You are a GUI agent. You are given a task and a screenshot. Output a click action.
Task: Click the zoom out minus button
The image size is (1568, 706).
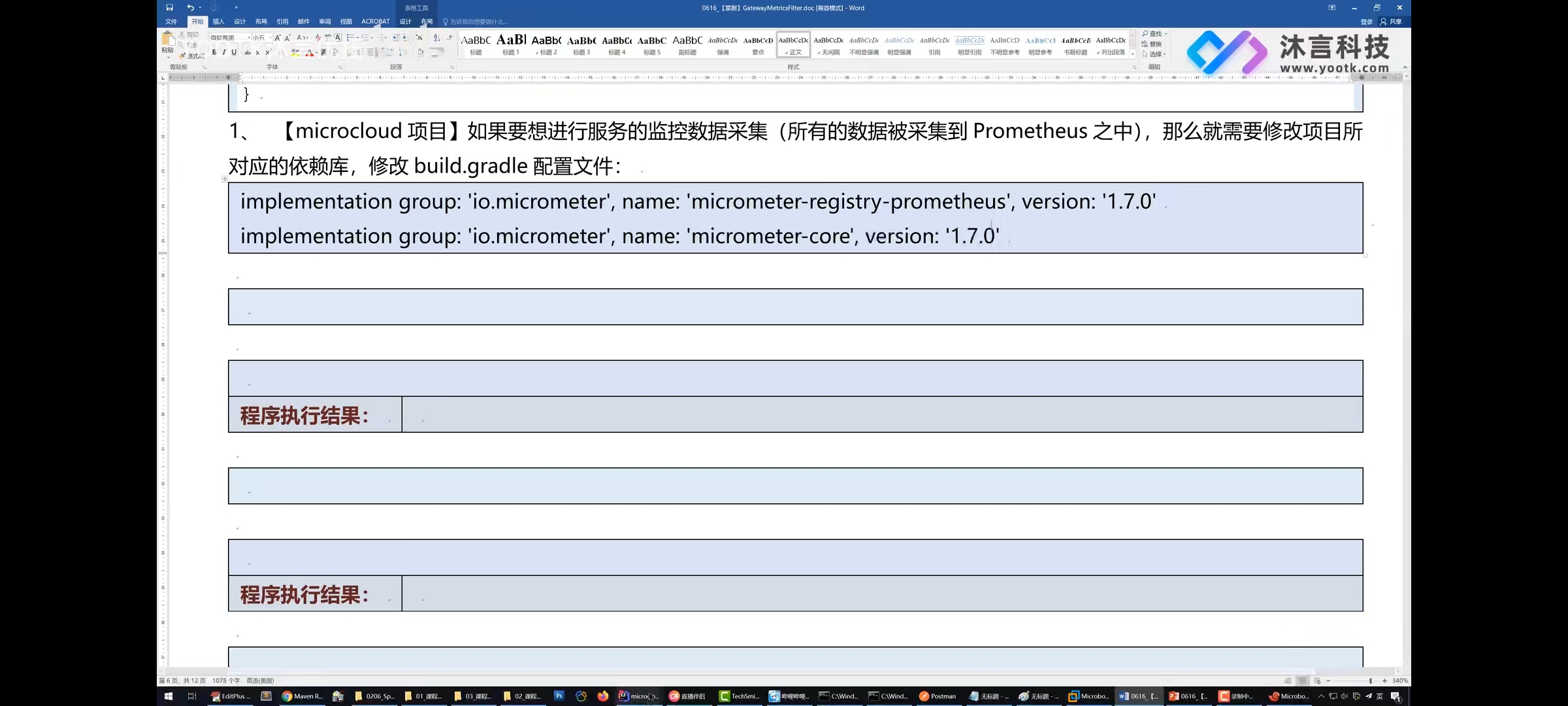click(1328, 681)
